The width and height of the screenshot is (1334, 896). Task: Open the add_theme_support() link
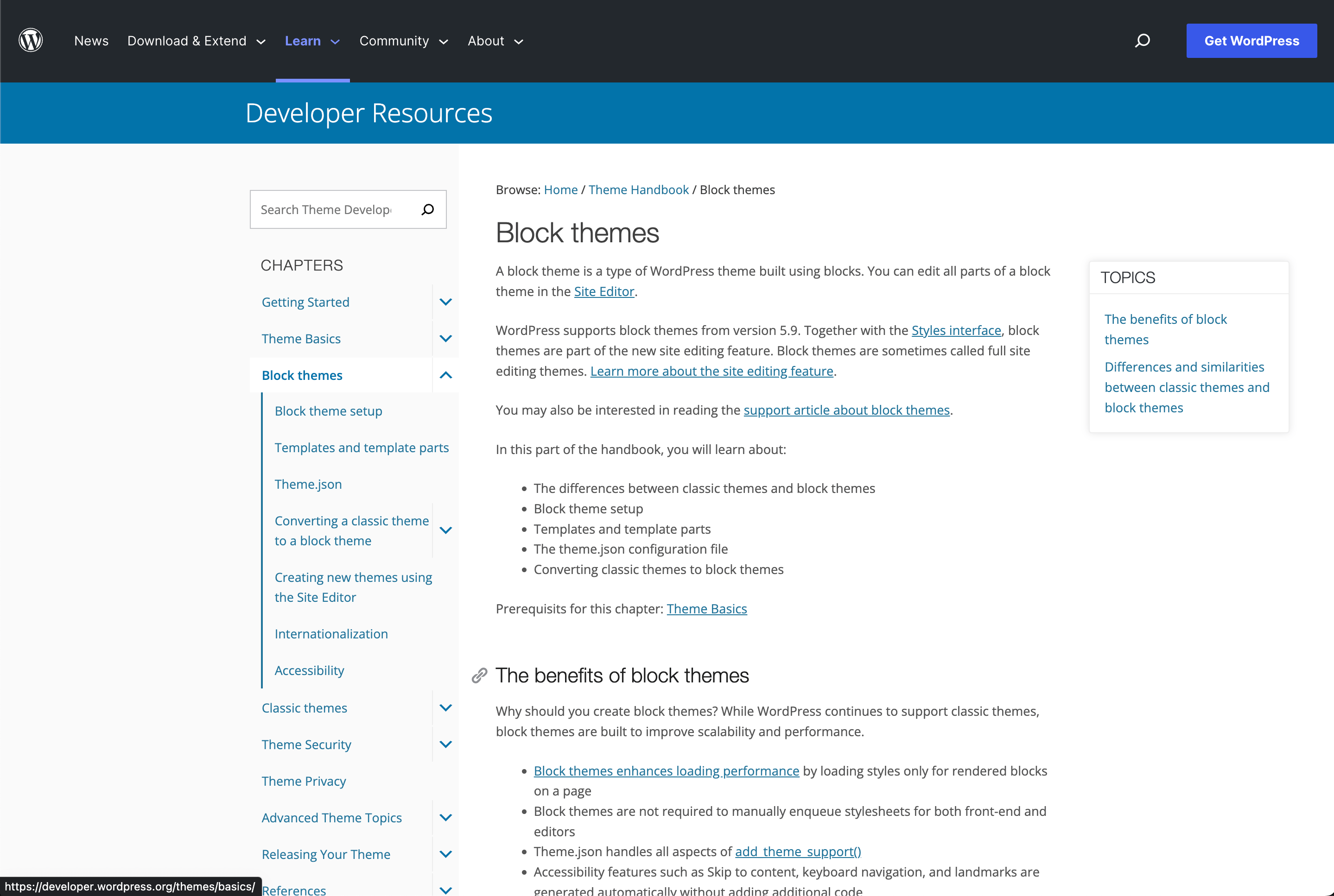coord(798,852)
